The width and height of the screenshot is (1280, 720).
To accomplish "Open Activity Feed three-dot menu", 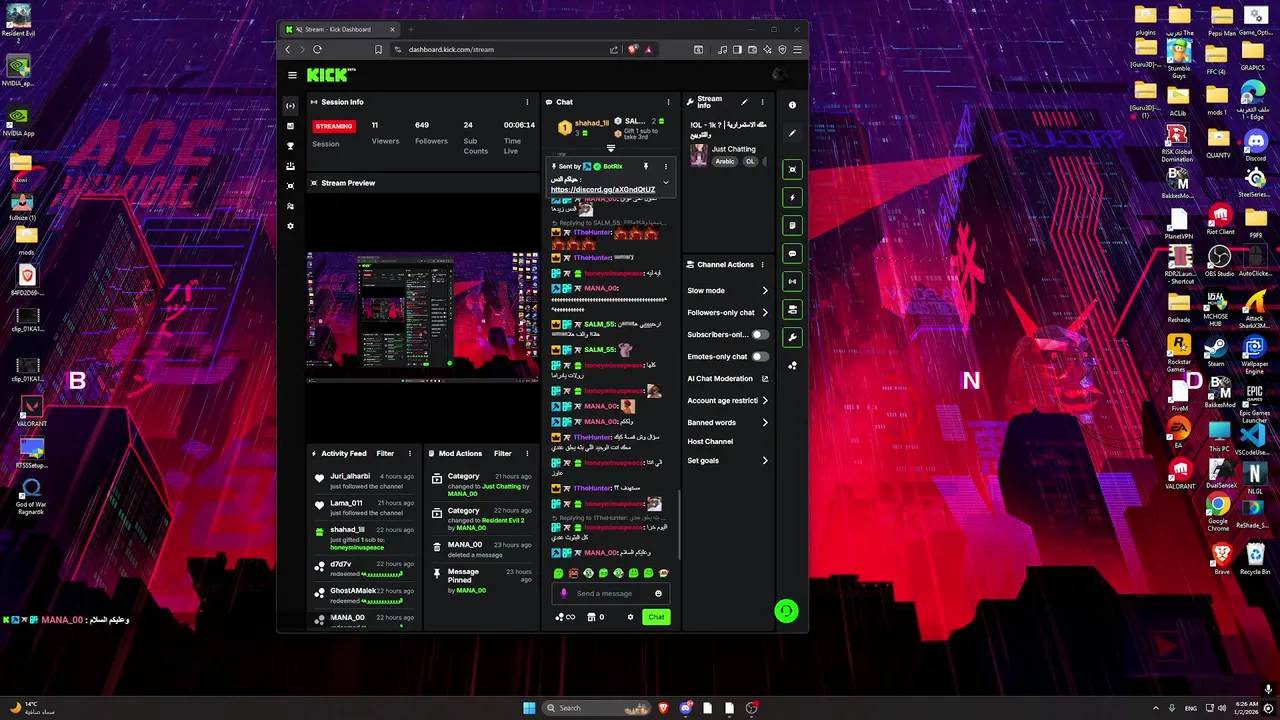I will click(409, 453).
